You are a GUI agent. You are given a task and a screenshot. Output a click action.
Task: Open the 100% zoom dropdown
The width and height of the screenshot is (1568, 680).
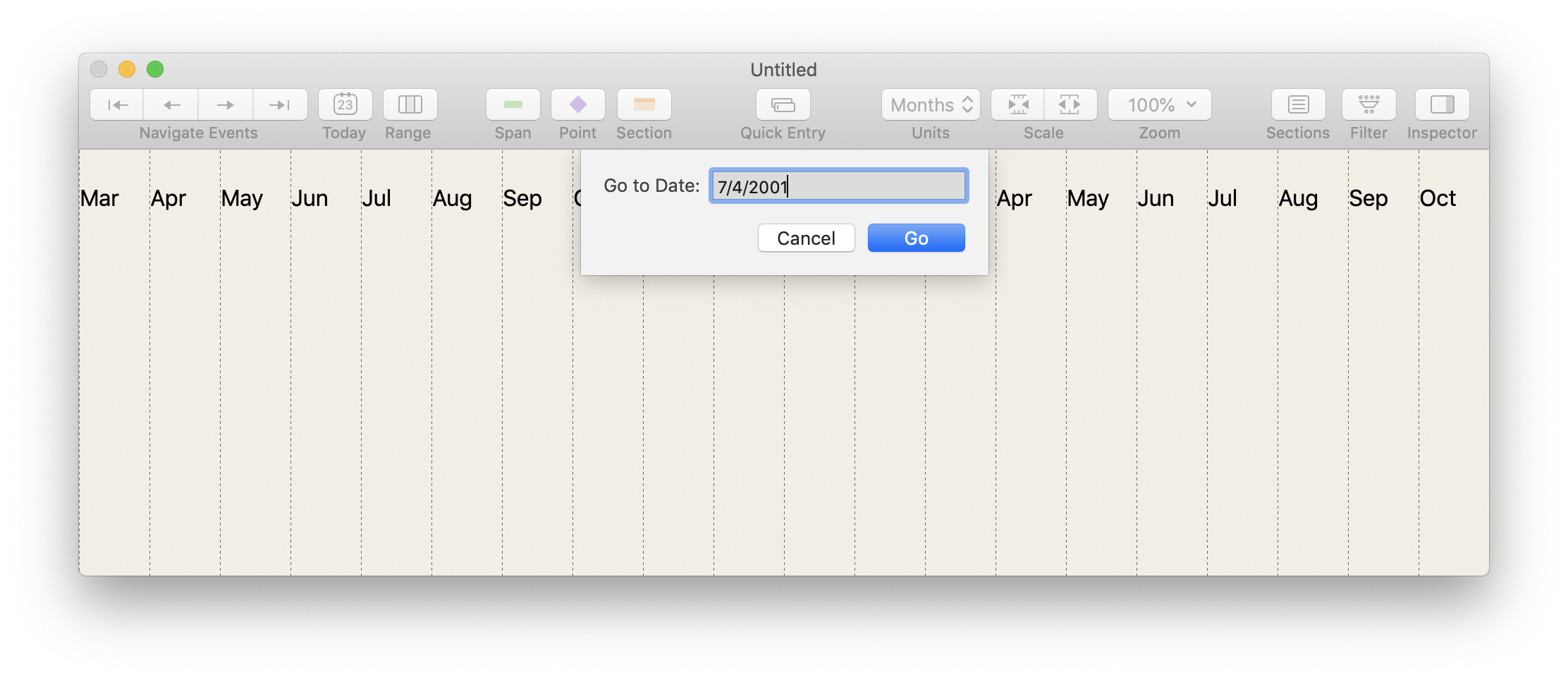point(1158,104)
